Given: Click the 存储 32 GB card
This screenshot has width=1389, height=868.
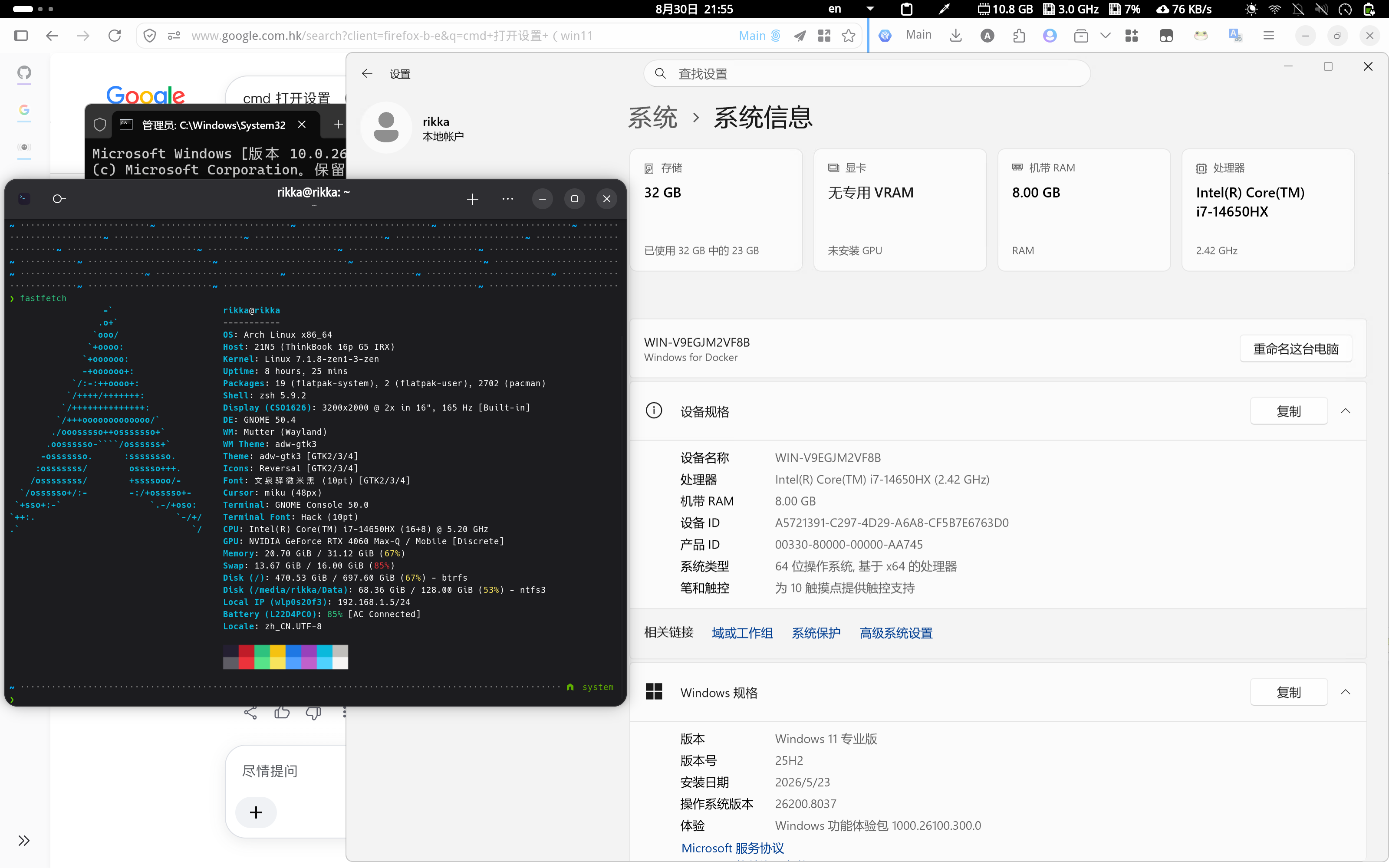Looking at the screenshot, I should (x=716, y=210).
